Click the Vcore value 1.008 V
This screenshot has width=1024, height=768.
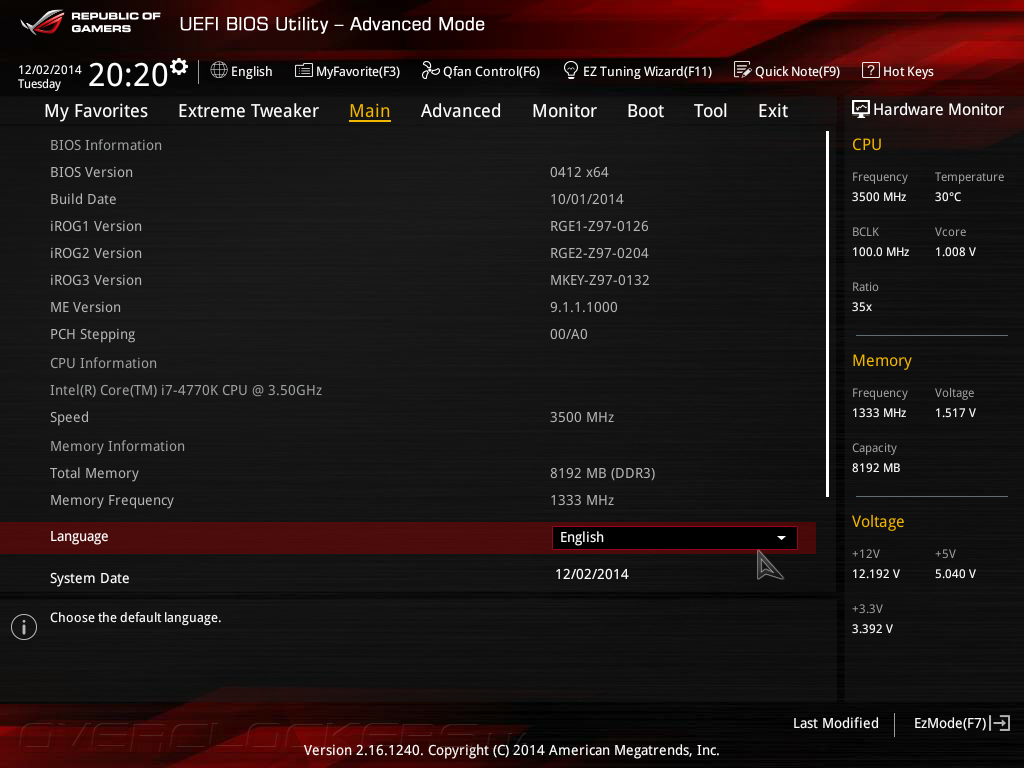[955, 251]
